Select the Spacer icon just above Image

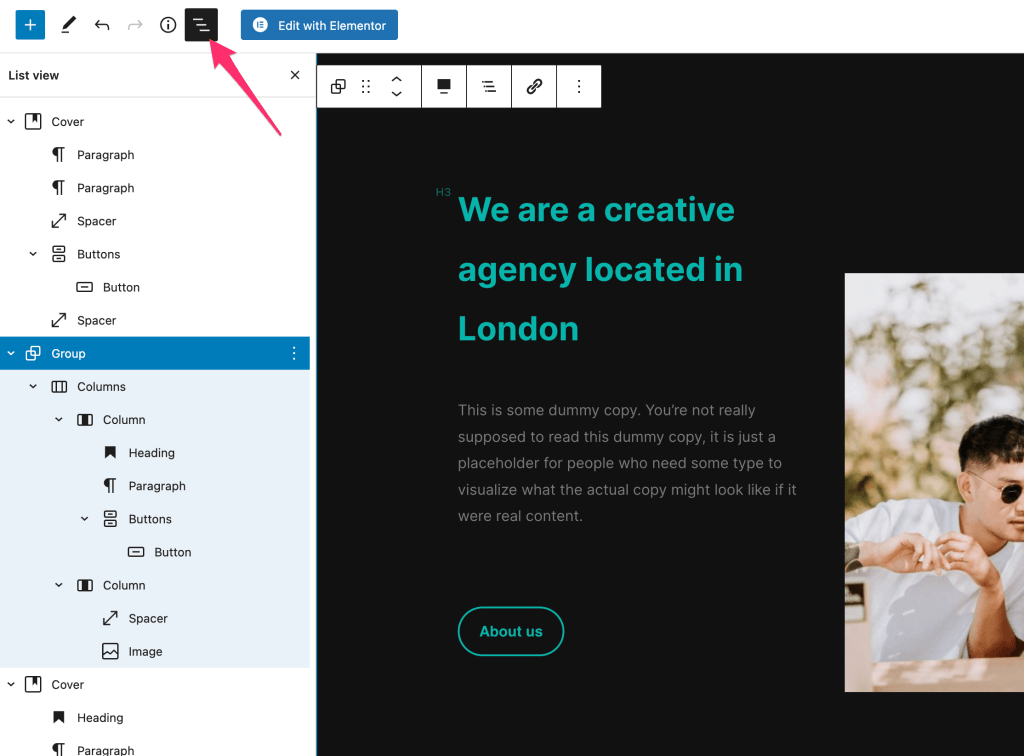coord(110,618)
